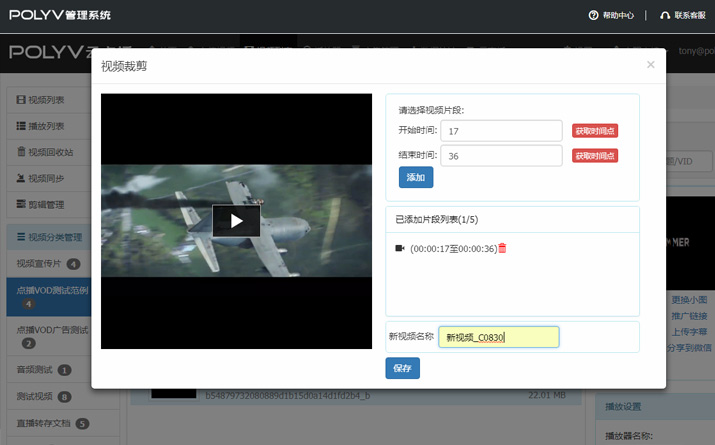Click the 新视频名称 name input field
The image size is (715, 445).
(x=500, y=337)
